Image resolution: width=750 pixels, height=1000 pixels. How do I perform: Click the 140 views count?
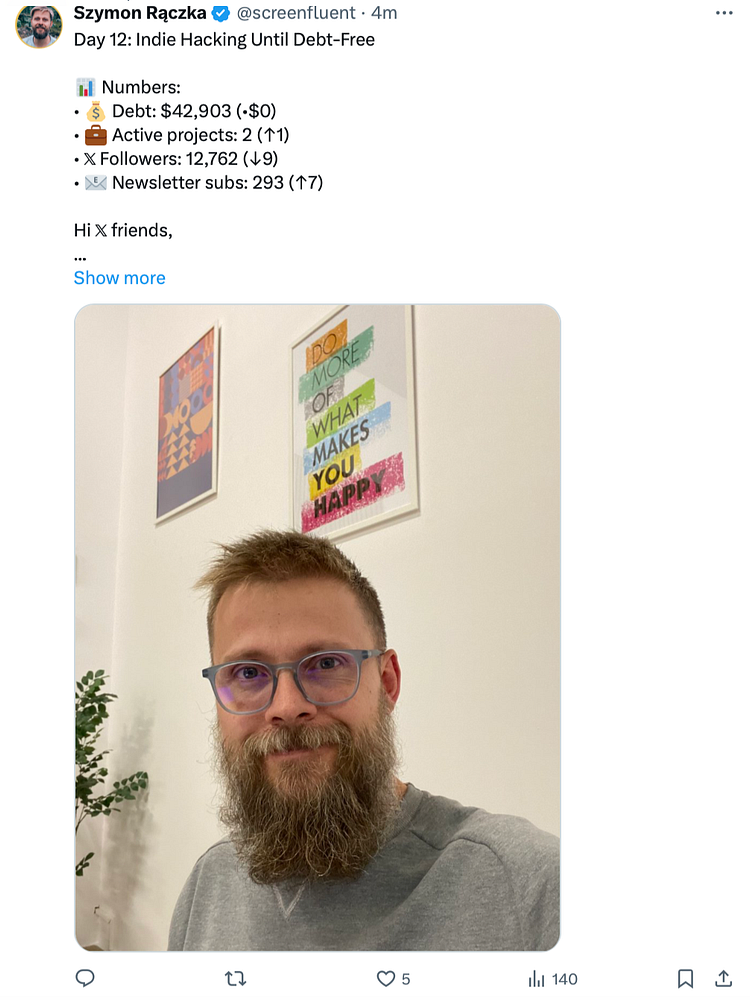pos(564,979)
